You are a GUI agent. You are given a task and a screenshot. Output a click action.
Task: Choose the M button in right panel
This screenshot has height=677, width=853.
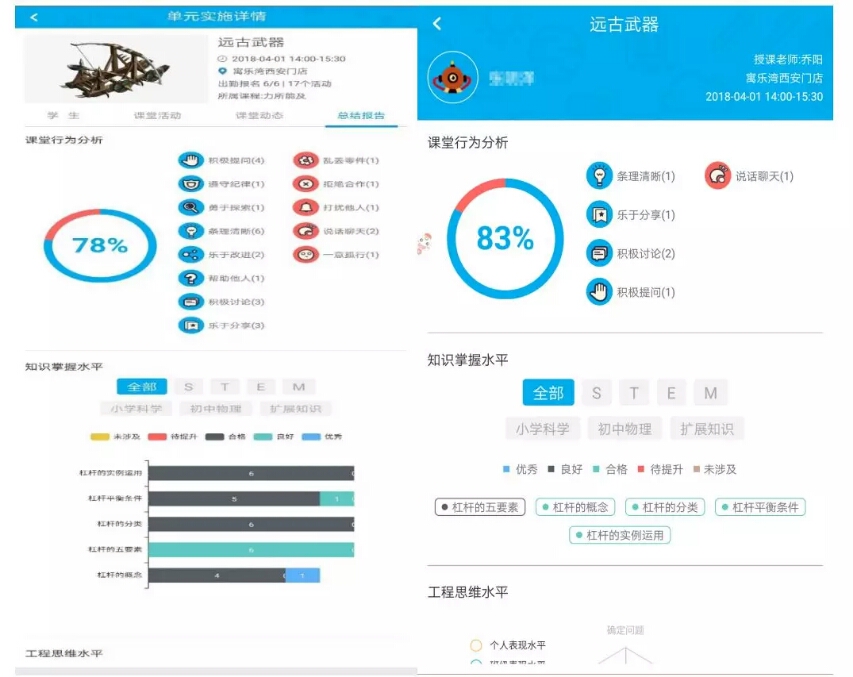point(710,393)
